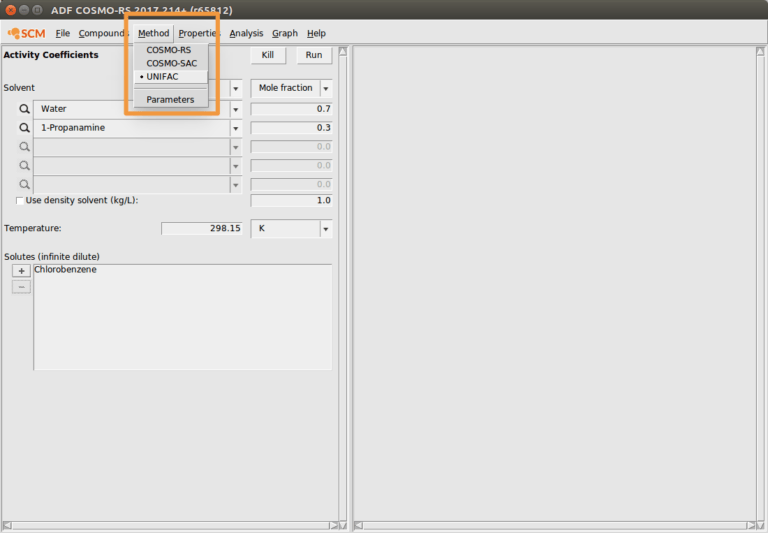Expand the 1-Propanamine compound dropdown
Image resolution: width=768 pixels, height=533 pixels.
click(x=236, y=128)
